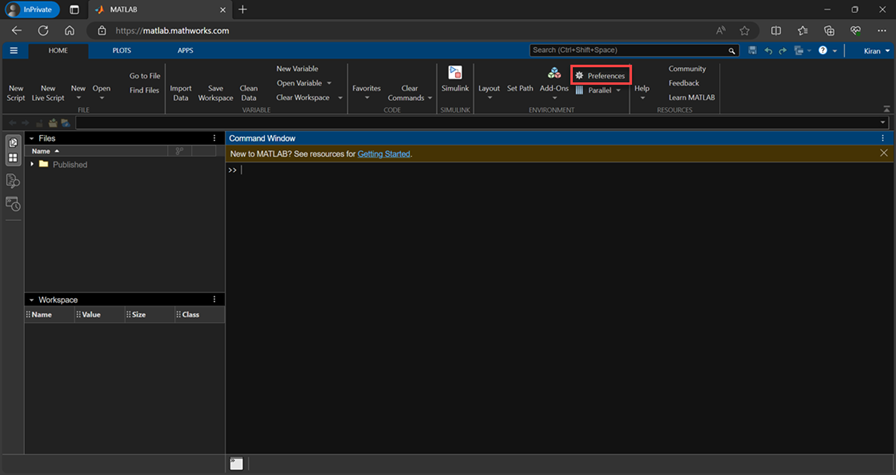Select the four-squares Workspace icon in sidebar
Image resolution: width=896 pixels, height=475 pixels.
[x=13, y=158]
